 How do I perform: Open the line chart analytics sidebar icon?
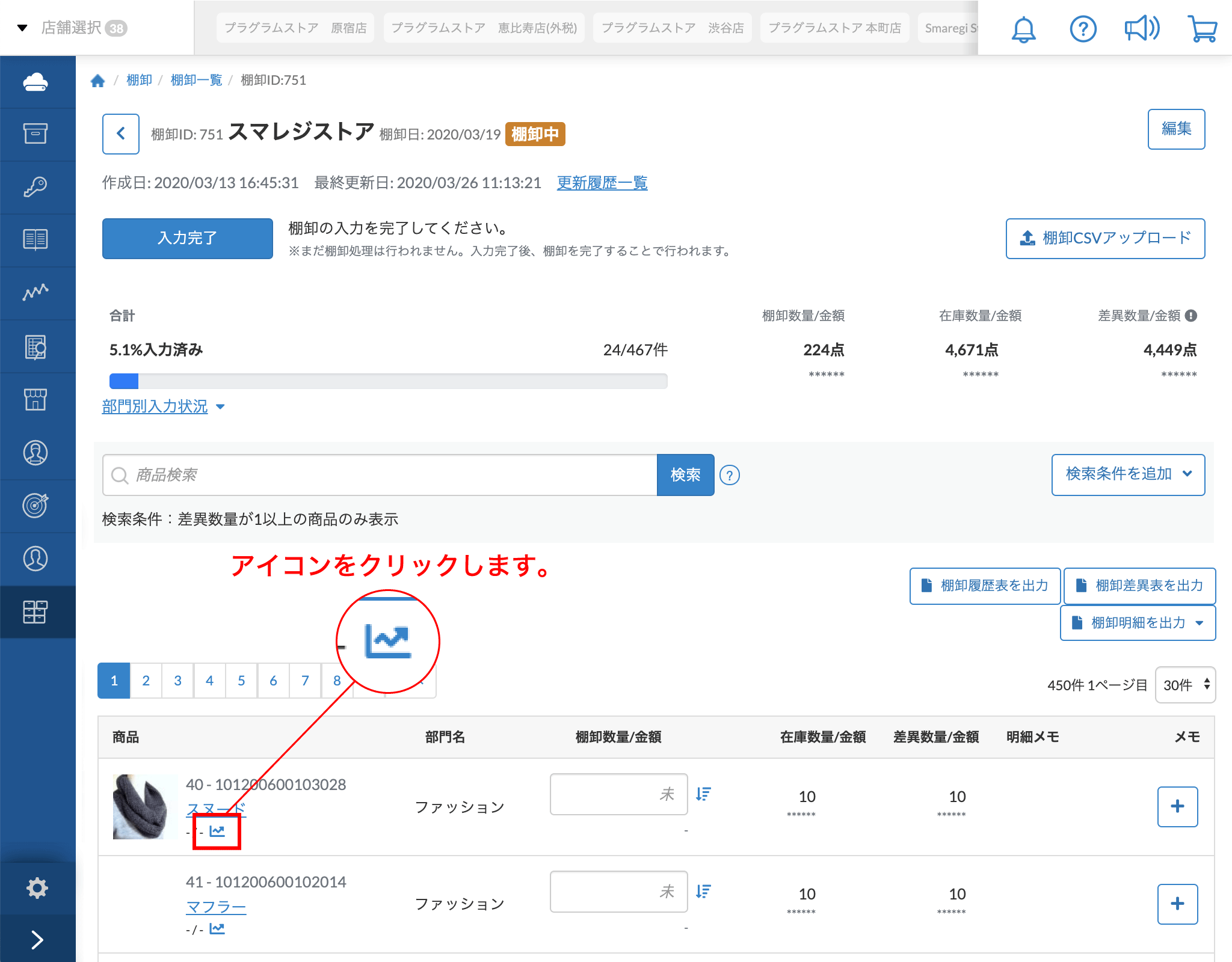[x=35, y=292]
